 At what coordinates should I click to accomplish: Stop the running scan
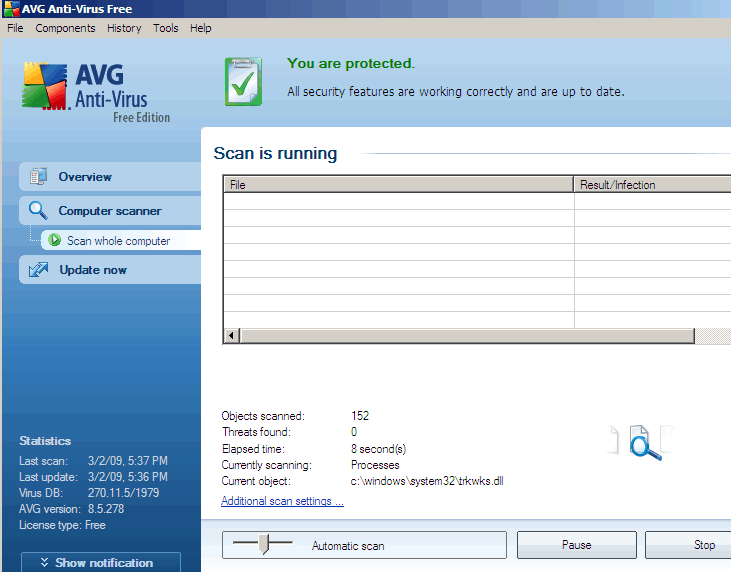[703, 545]
